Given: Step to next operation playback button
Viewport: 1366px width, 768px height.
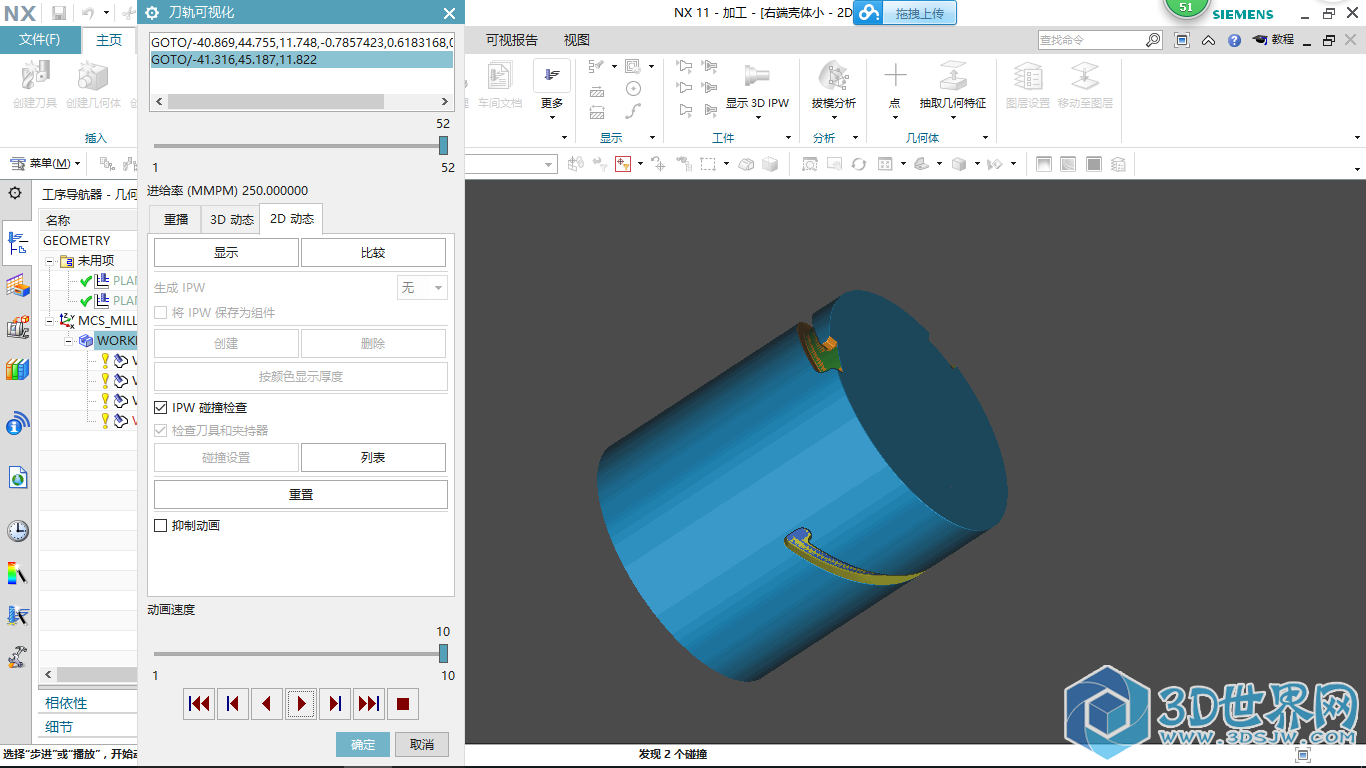Looking at the screenshot, I should tap(369, 704).
